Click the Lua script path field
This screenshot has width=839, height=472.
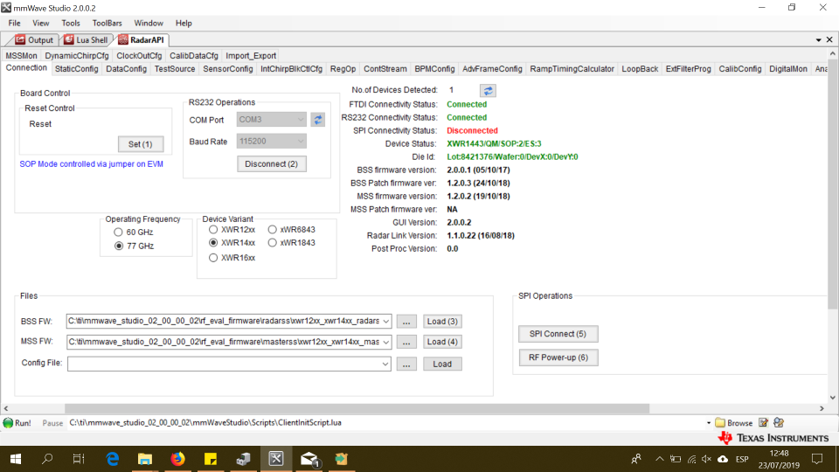click(x=385, y=423)
